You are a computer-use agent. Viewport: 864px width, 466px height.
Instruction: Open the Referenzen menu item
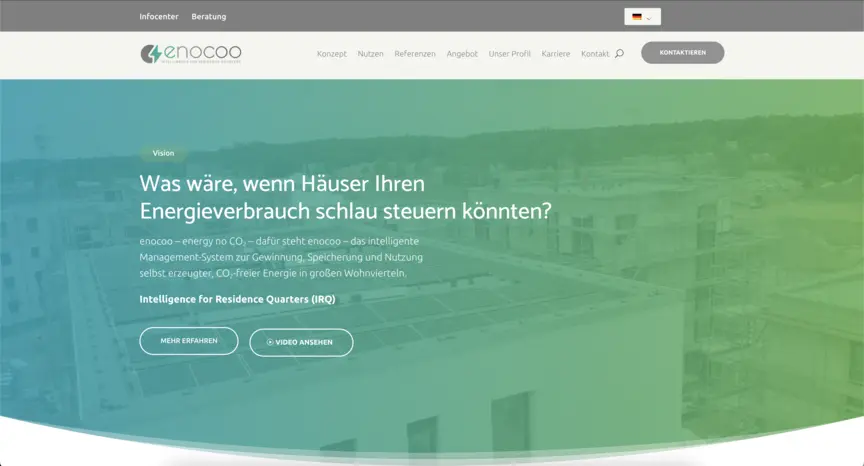[415, 53]
